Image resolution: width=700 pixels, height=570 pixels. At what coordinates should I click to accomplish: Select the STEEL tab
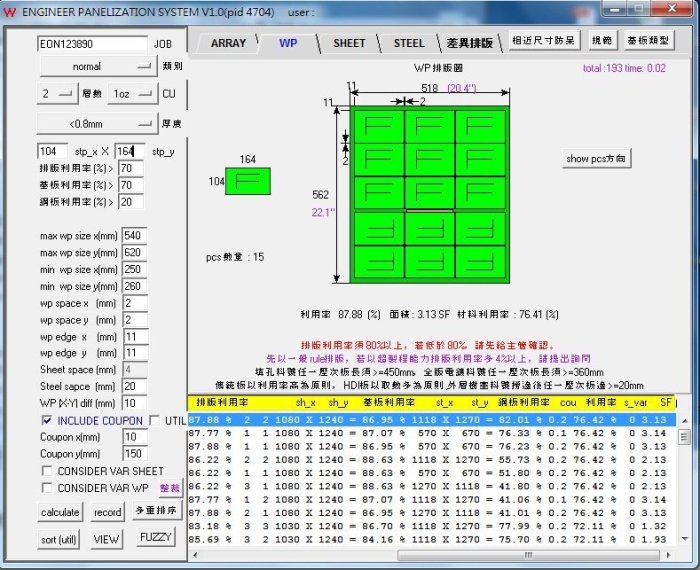(x=409, y=43)
